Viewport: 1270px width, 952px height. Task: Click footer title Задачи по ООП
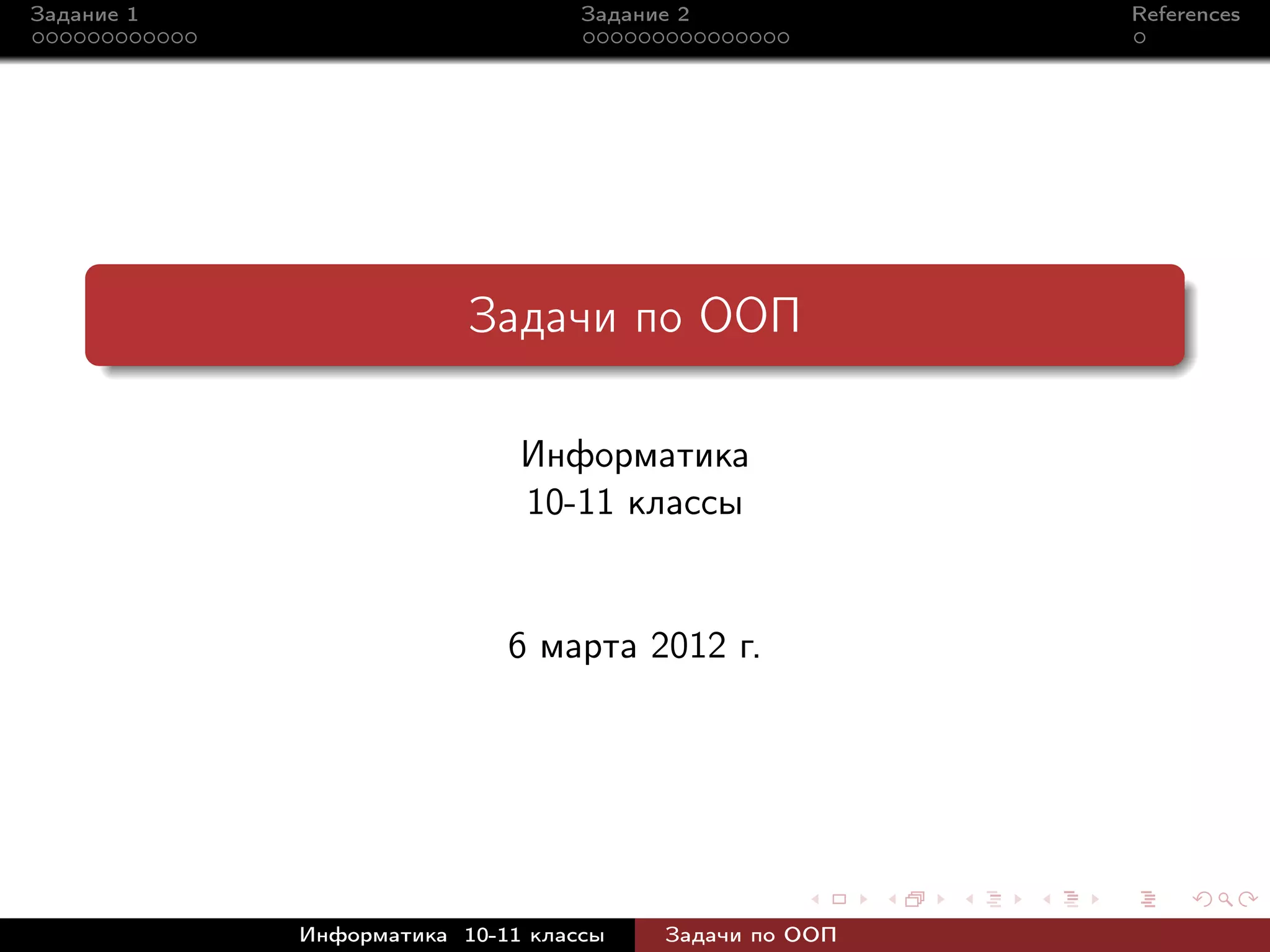tap(750, 935)
